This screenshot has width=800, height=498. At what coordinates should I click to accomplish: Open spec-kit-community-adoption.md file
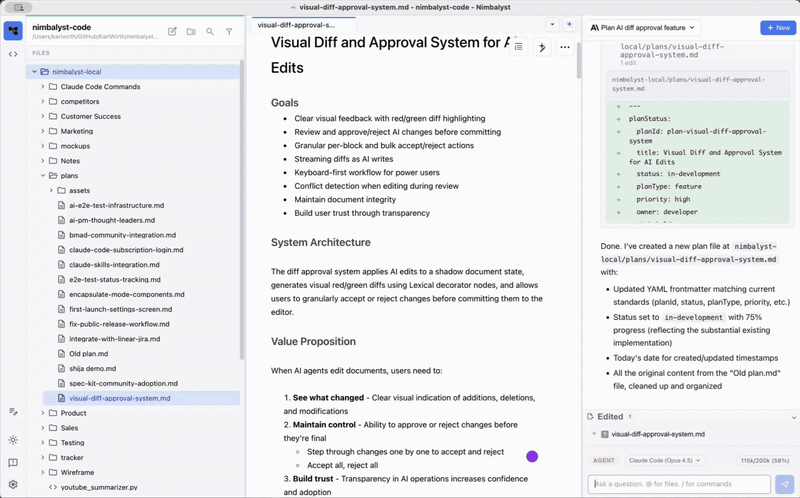point(123,383)
